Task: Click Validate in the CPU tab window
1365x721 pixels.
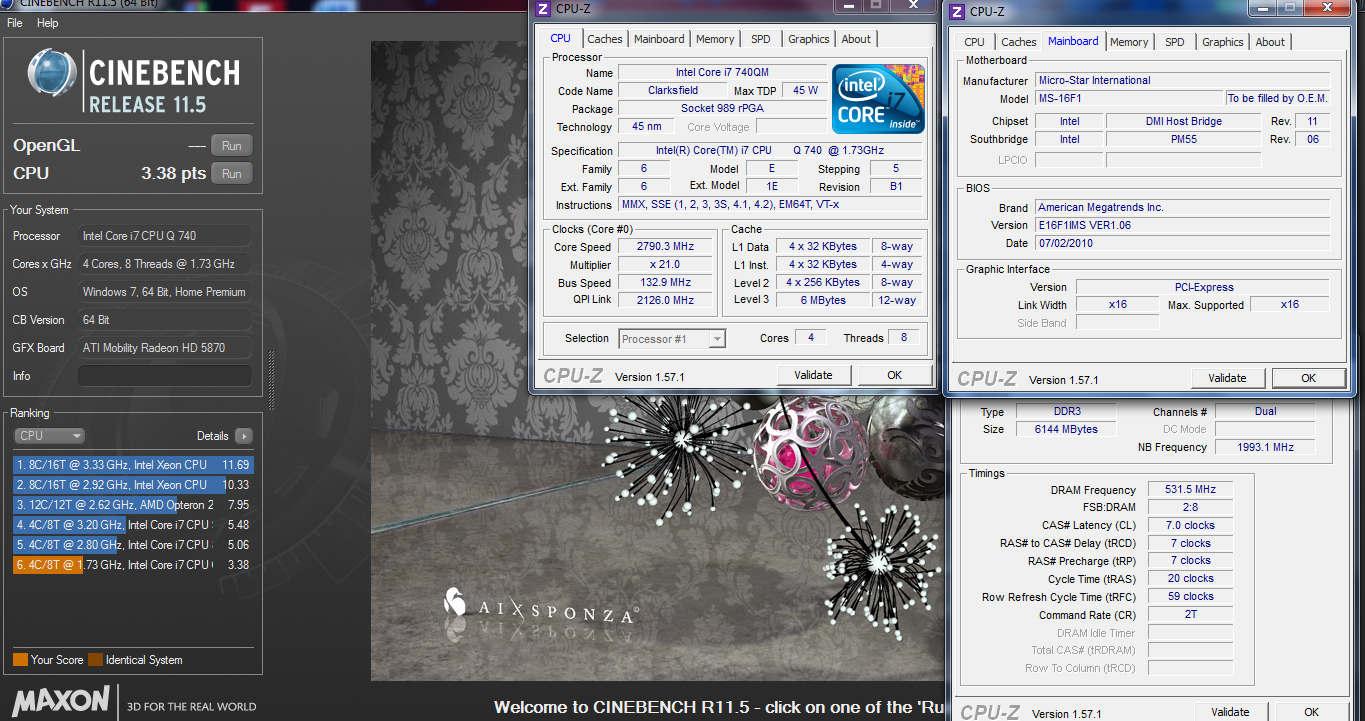Action: click(813, 375)
